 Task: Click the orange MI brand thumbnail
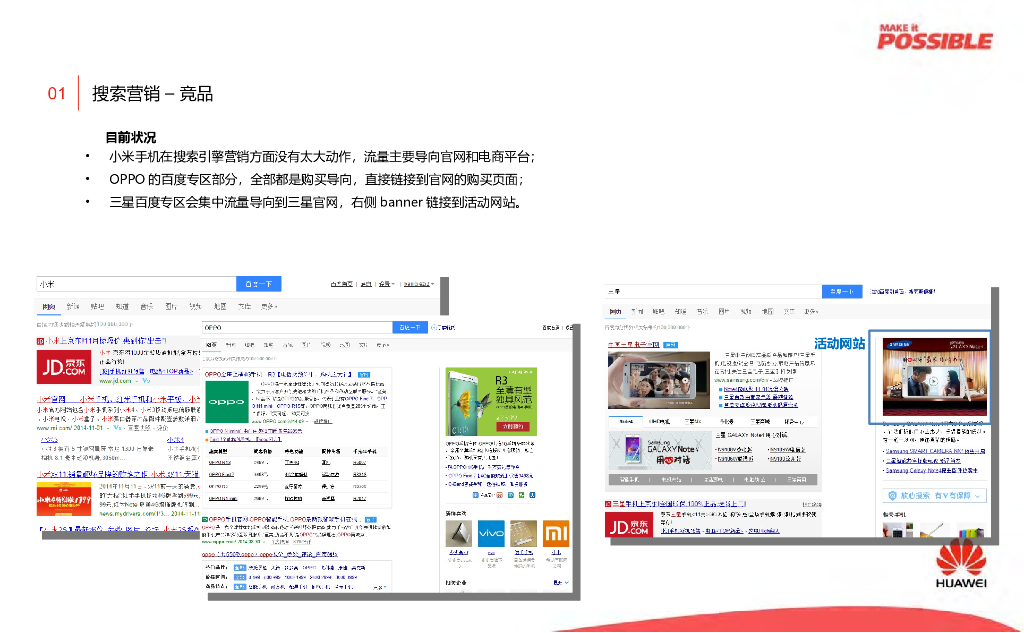click(x=556, y=534)
